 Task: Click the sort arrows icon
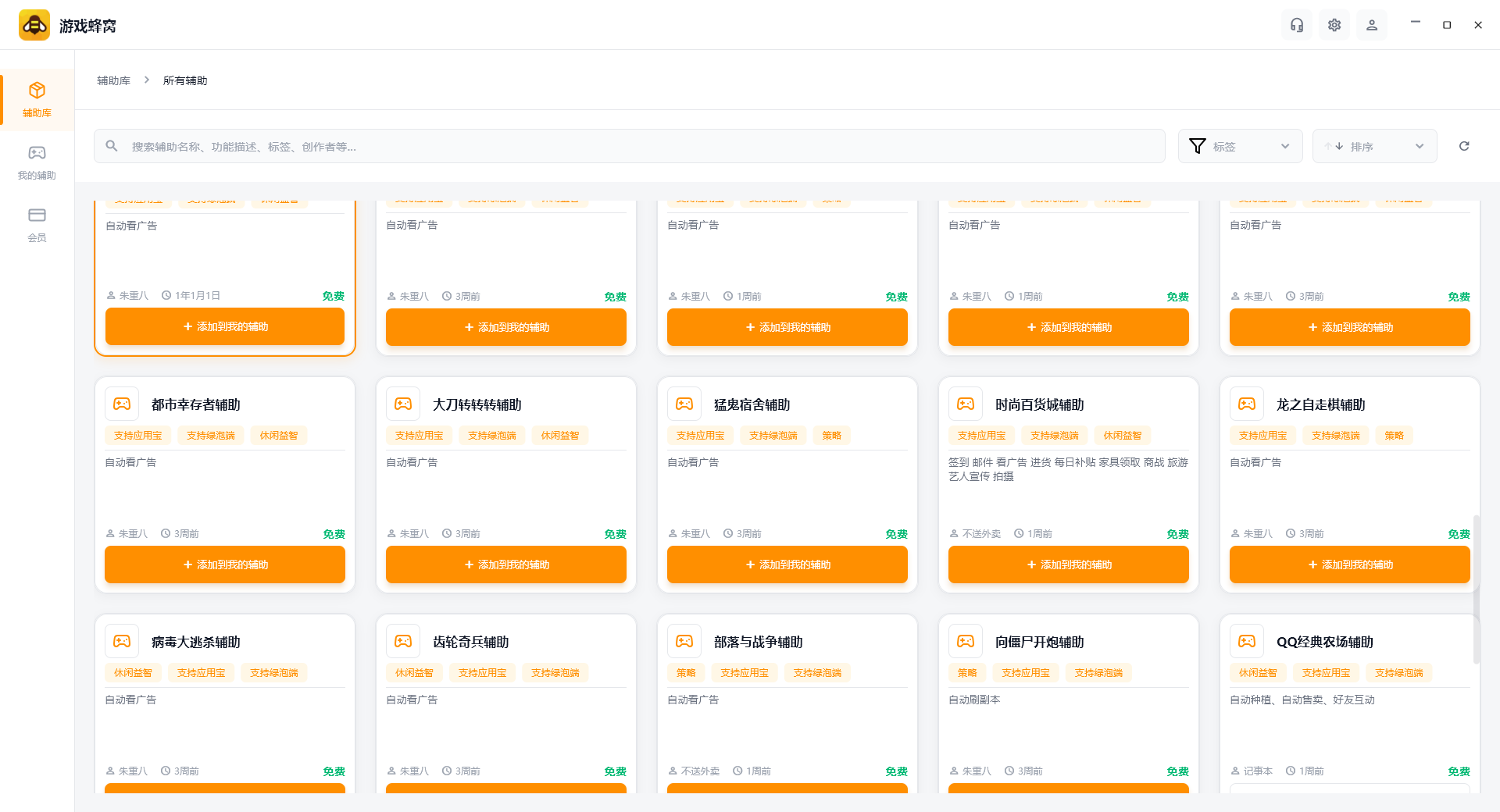pyautogui.click(x=1334, y=146)
